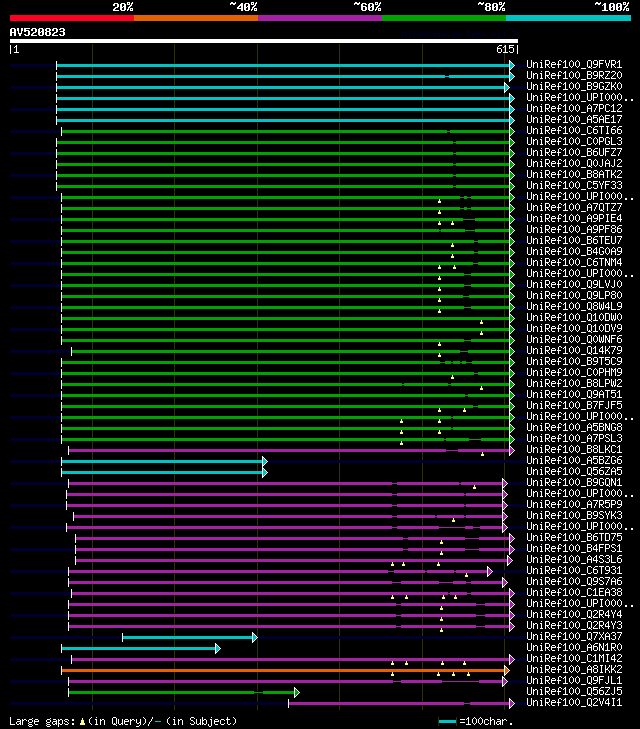Screen dimensions: 640x729
Task: Click the cyan ~100% identity legend segment
Action: (x=568, y=18)
